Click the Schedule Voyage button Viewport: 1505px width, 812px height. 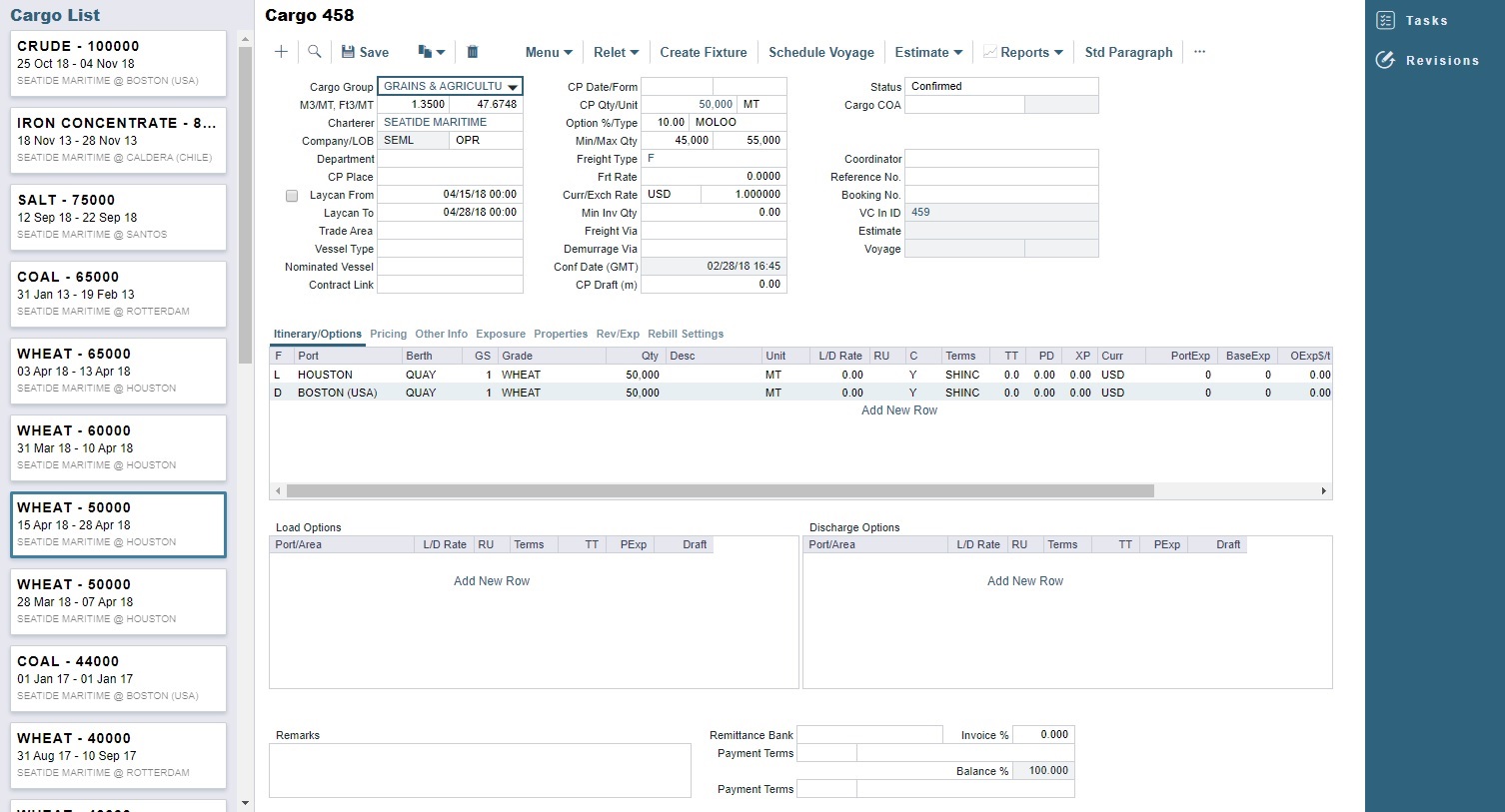[820, 52]
